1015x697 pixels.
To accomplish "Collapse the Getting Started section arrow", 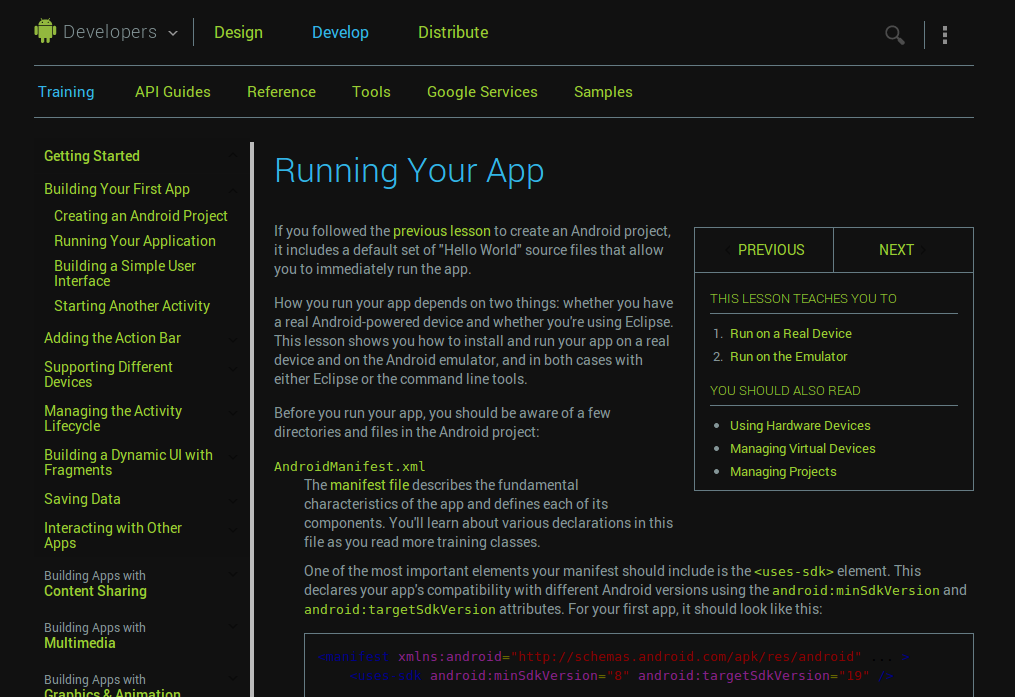I will [233, 156].
